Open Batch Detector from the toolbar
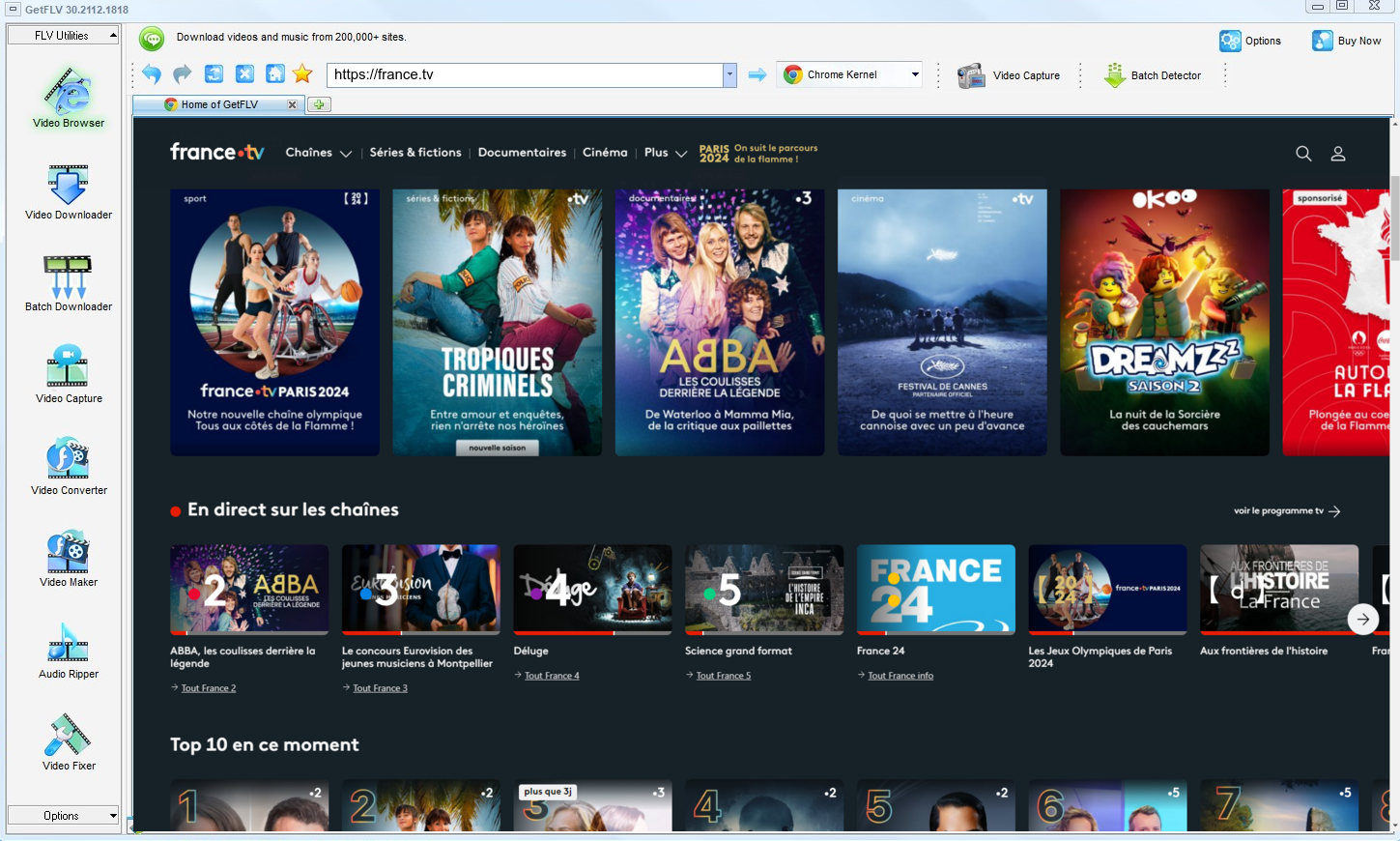 tap(1153, 75)
